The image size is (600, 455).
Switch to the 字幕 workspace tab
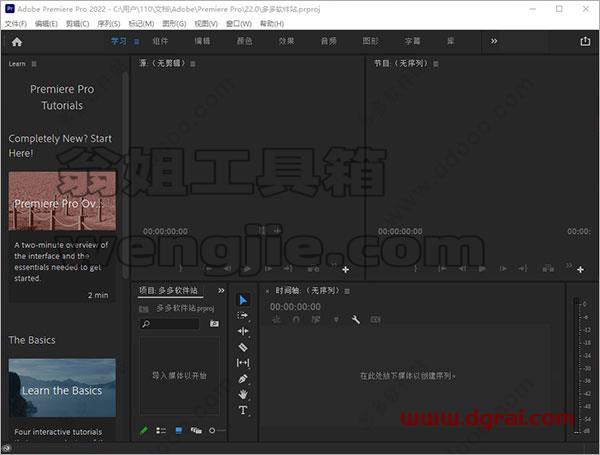tap(412, 41)
